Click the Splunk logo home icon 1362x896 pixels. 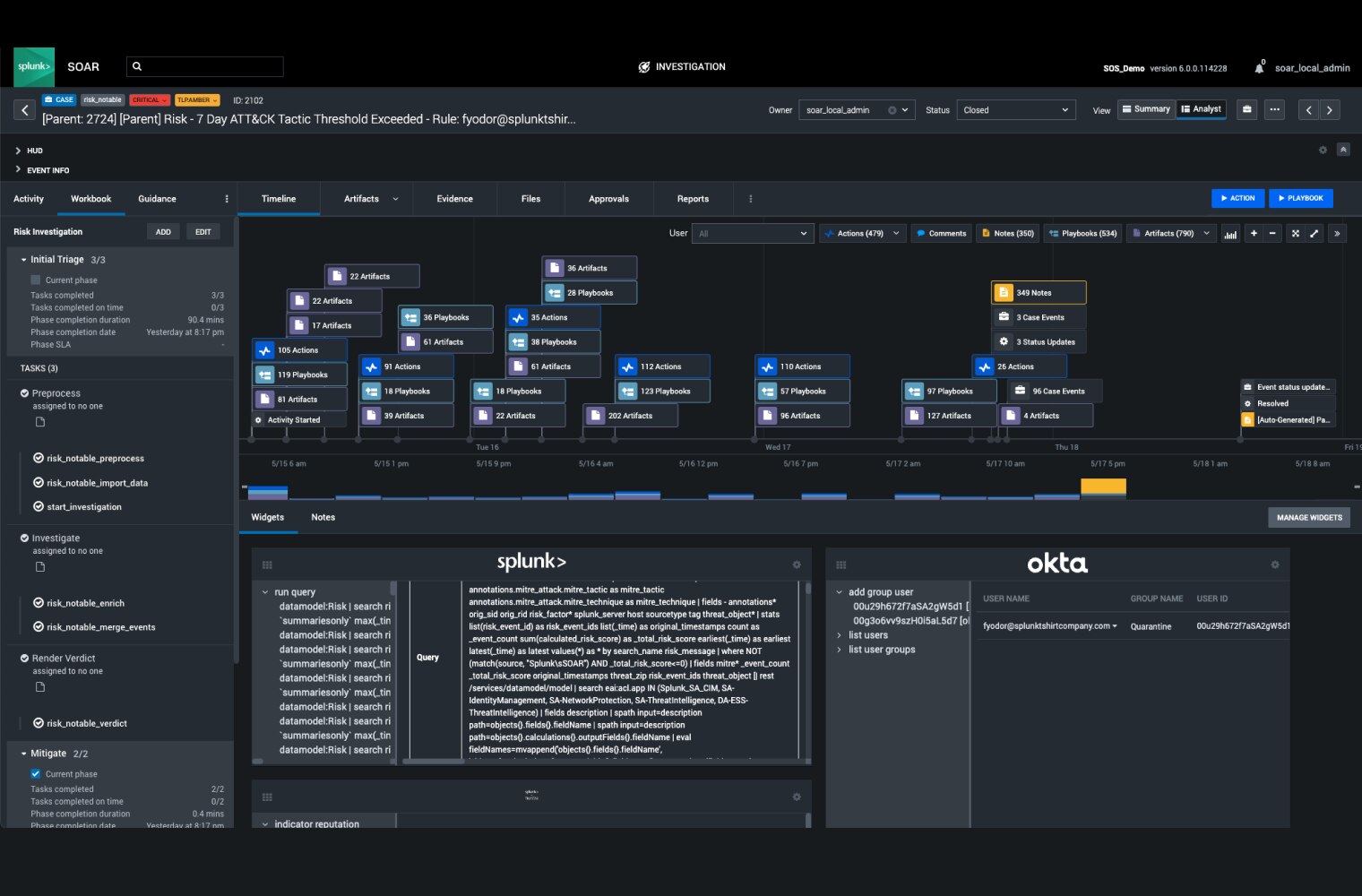pyautogui.click(x=34, y=67)
